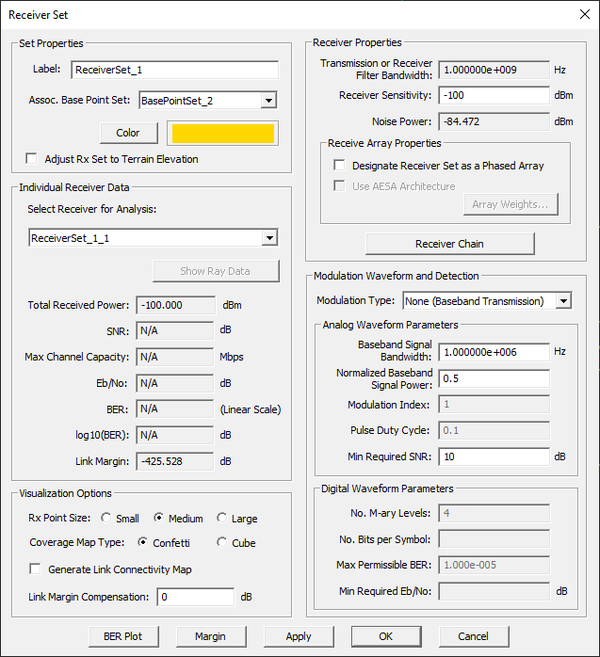Click the Link Margin value field
Screen dimensions: 600x657
tap(175, 461)
